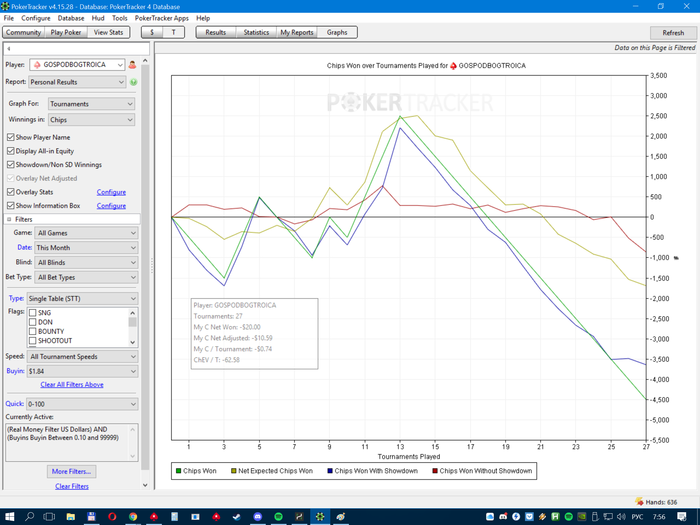Screen dimensions: 700x525
Task: Open File Explorer from the taskbar
Action: pos(71,517)
